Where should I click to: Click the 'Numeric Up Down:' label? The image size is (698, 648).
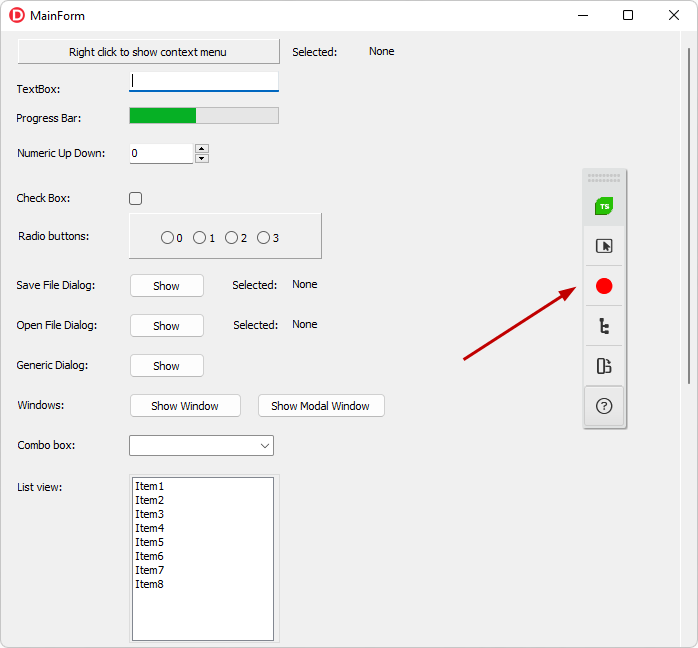(x=61, y=153)
